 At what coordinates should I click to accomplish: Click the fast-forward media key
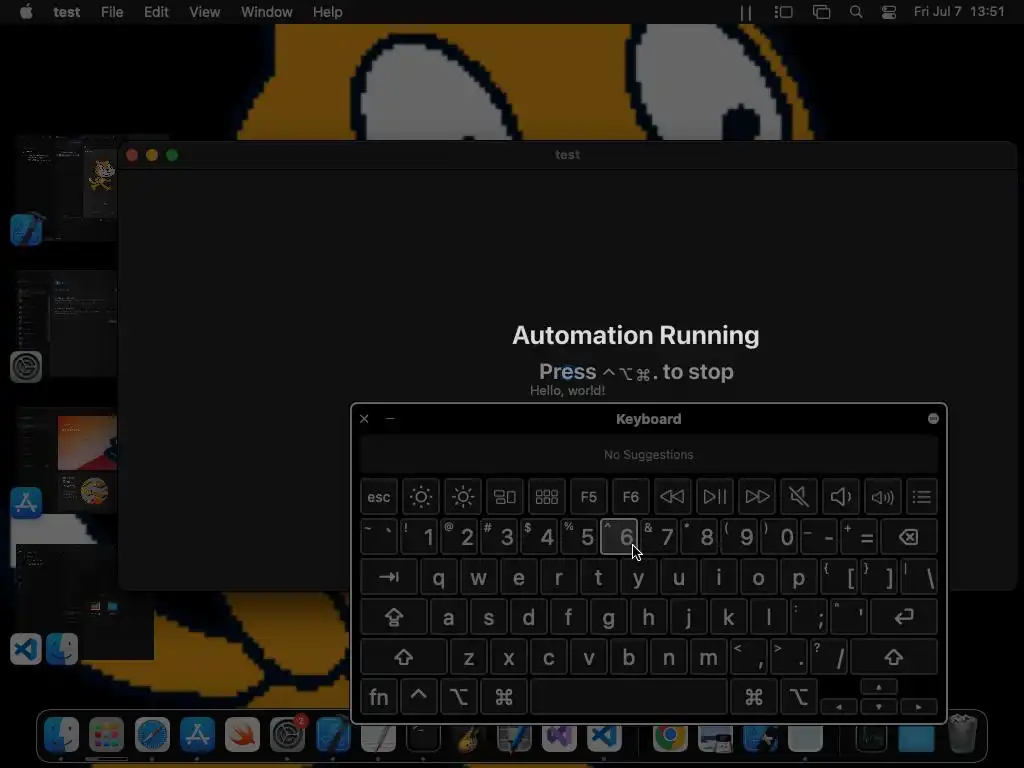tap(757, 497)
